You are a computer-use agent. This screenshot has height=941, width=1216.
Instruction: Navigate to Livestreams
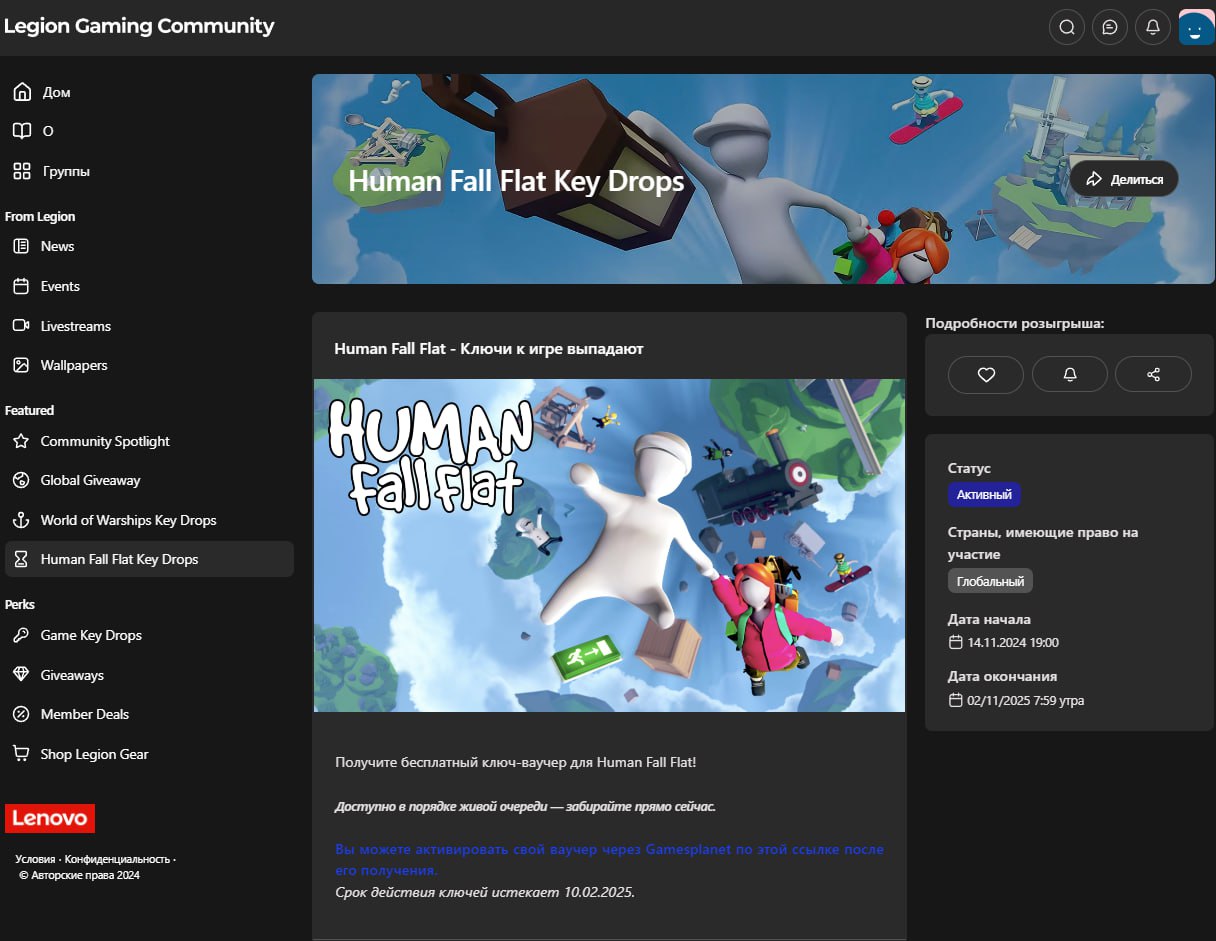[75, 326]
